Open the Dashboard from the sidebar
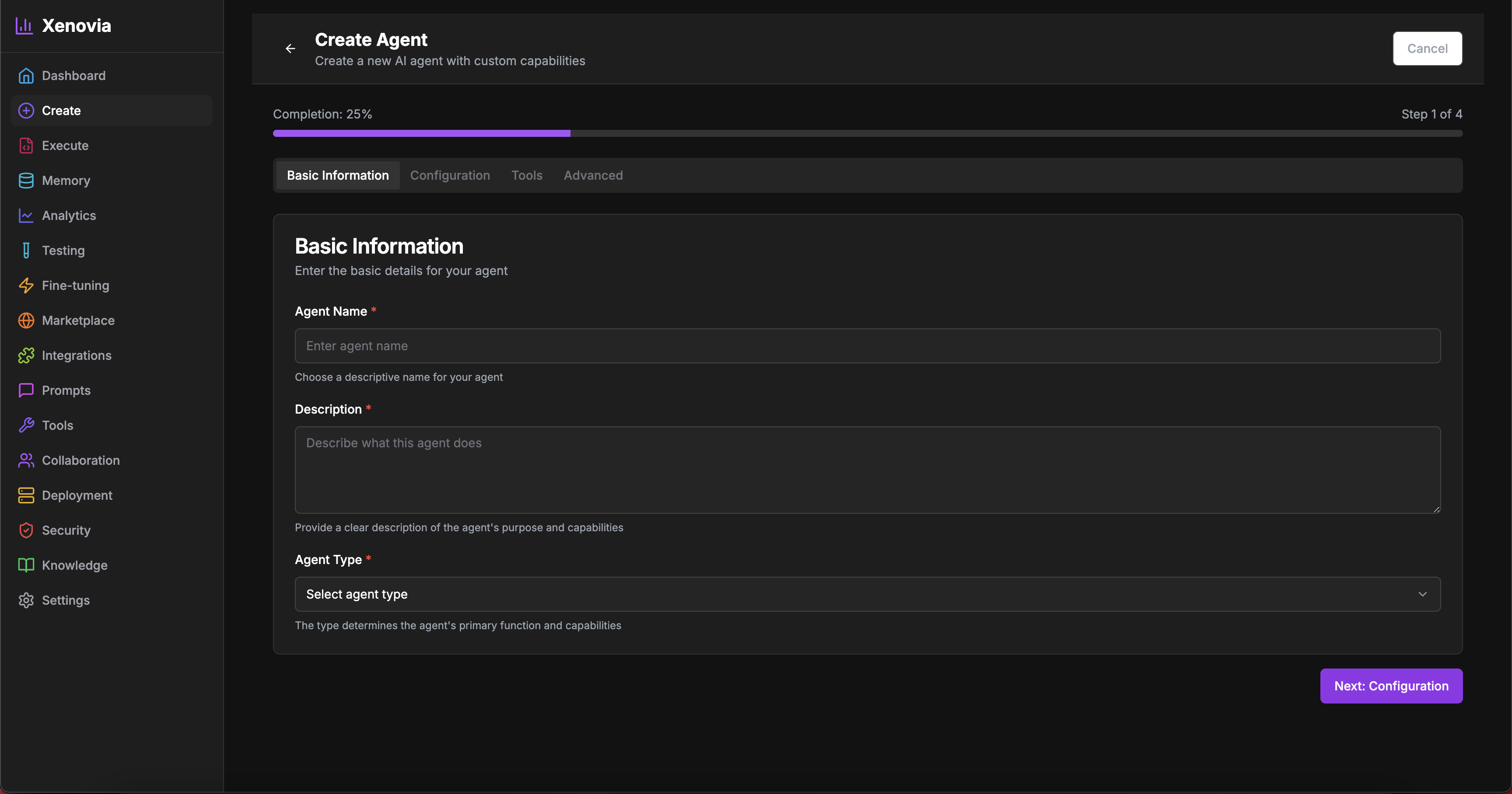The height and width of the screenshot is (794, 1512). tap(73, 75)
